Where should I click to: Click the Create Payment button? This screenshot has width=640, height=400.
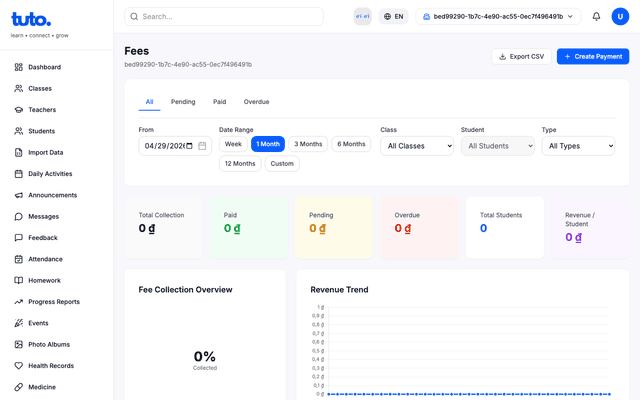click(593, 56)
